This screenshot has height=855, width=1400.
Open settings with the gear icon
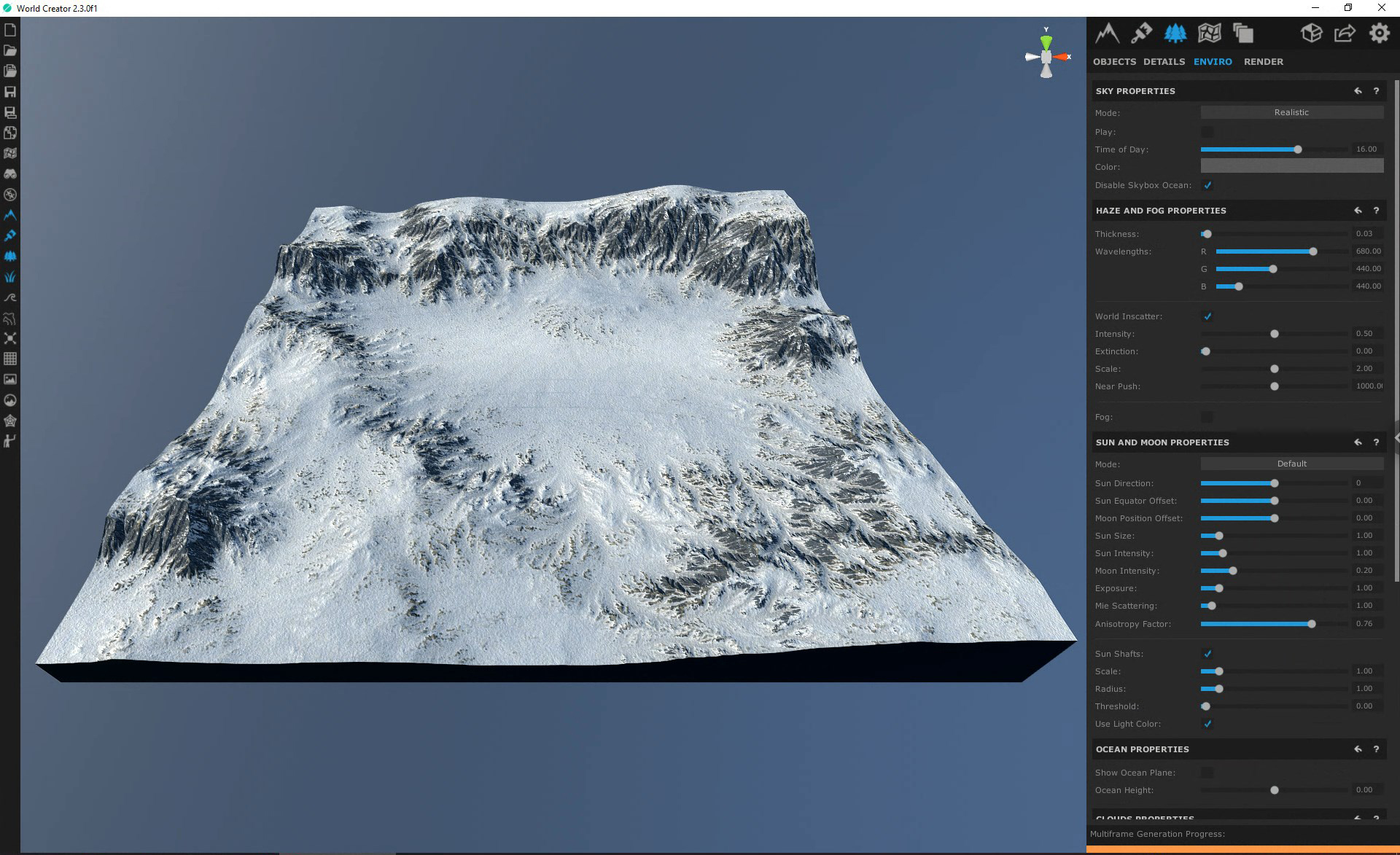[x=1379, y=33]
